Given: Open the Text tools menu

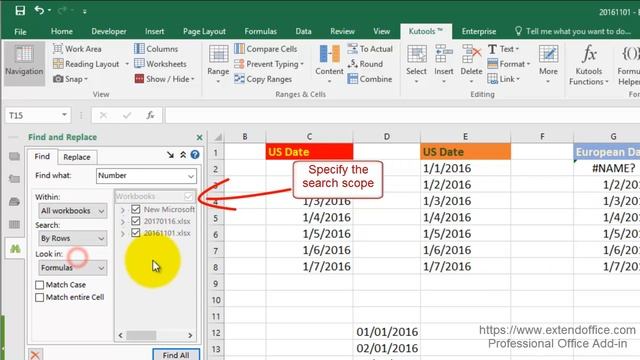Looking at the screenshot, I should pyautogui.click(x=503, y=49).
